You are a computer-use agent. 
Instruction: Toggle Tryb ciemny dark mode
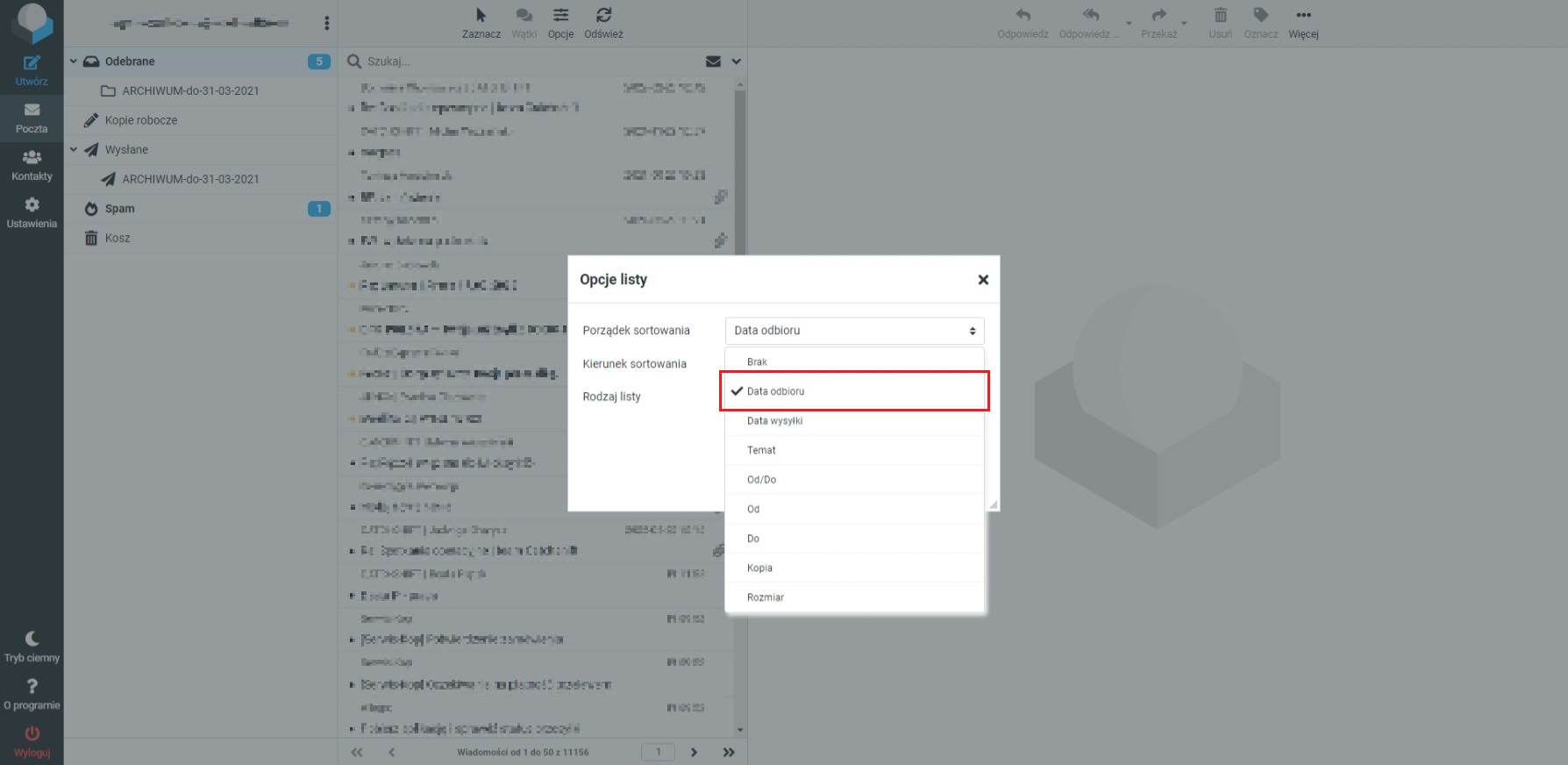point(32,640)
